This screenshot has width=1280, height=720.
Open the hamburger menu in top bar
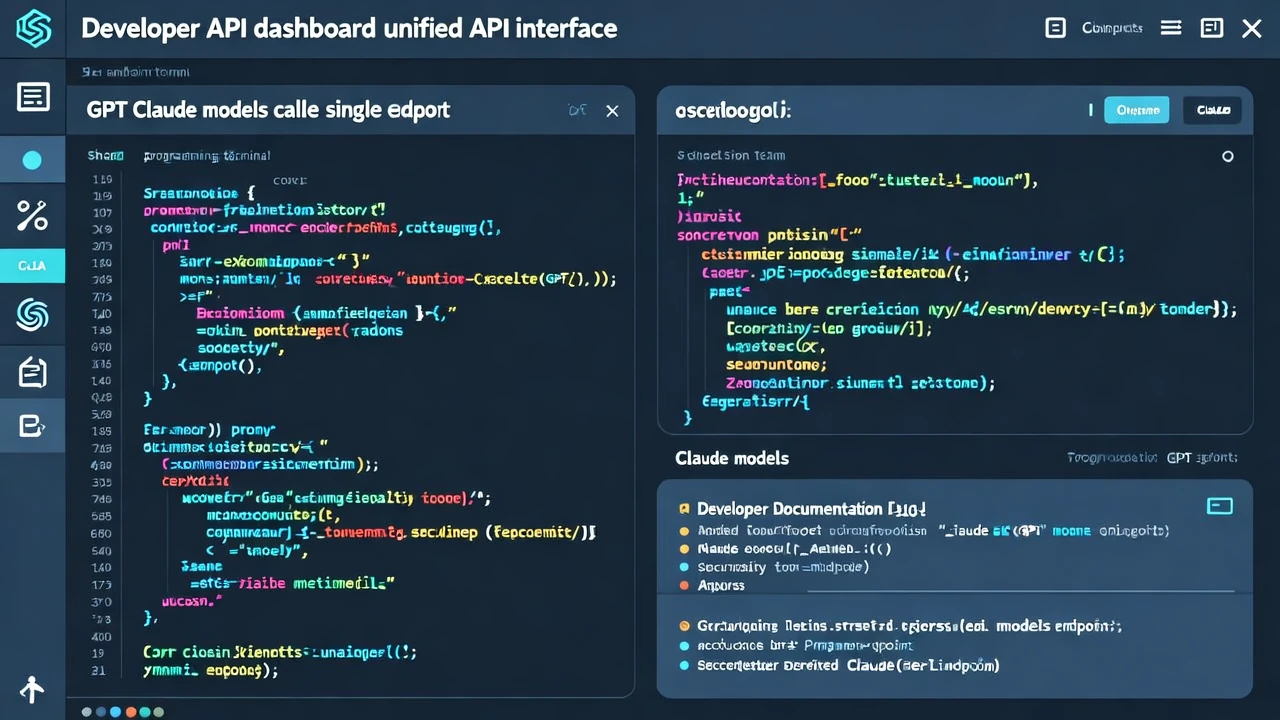(x=1171, y=28)
